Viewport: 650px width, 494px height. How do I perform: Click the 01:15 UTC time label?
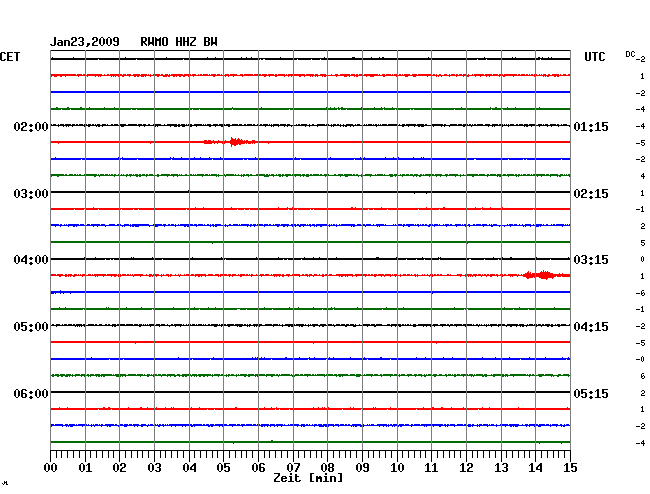point(591,126)
